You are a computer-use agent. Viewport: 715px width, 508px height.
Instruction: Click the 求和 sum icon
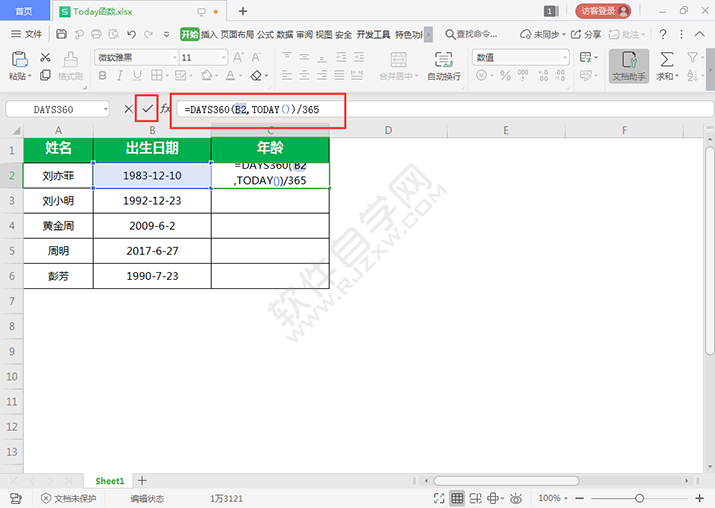668,66
